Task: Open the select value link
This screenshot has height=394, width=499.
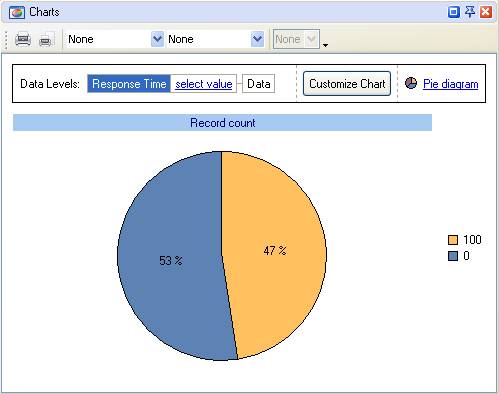Action: click(x=204, y=84)
